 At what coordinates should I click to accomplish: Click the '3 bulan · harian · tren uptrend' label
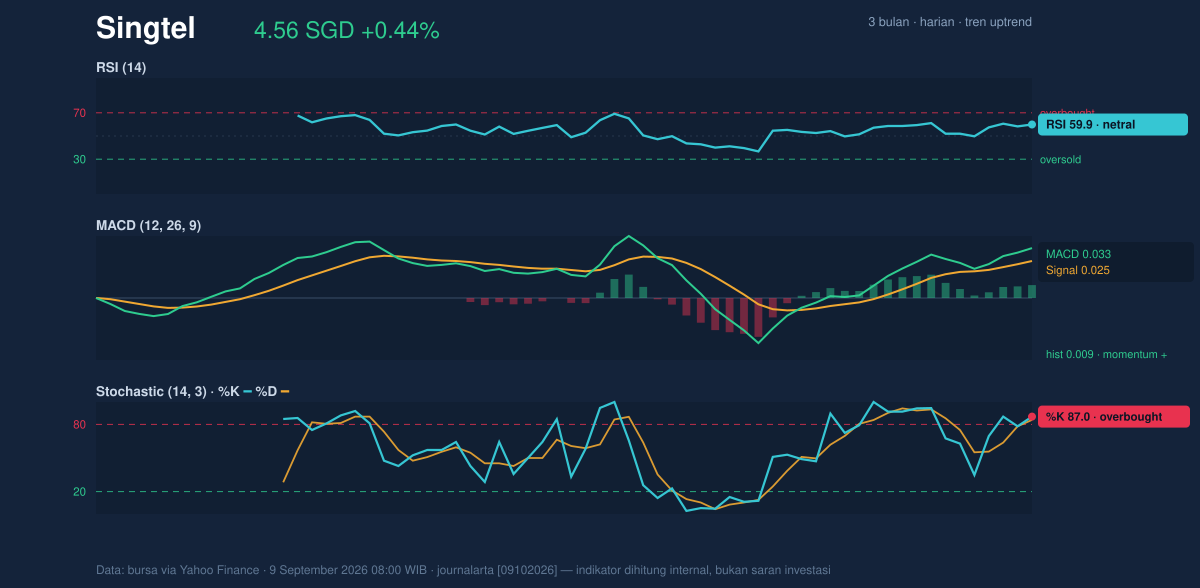950,22
